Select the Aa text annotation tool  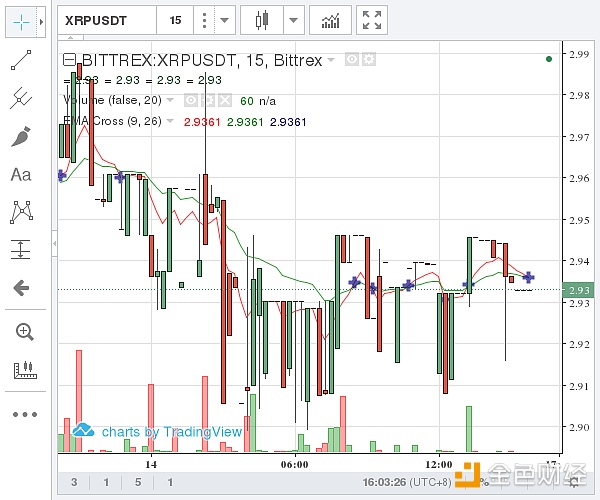point(21,175)
